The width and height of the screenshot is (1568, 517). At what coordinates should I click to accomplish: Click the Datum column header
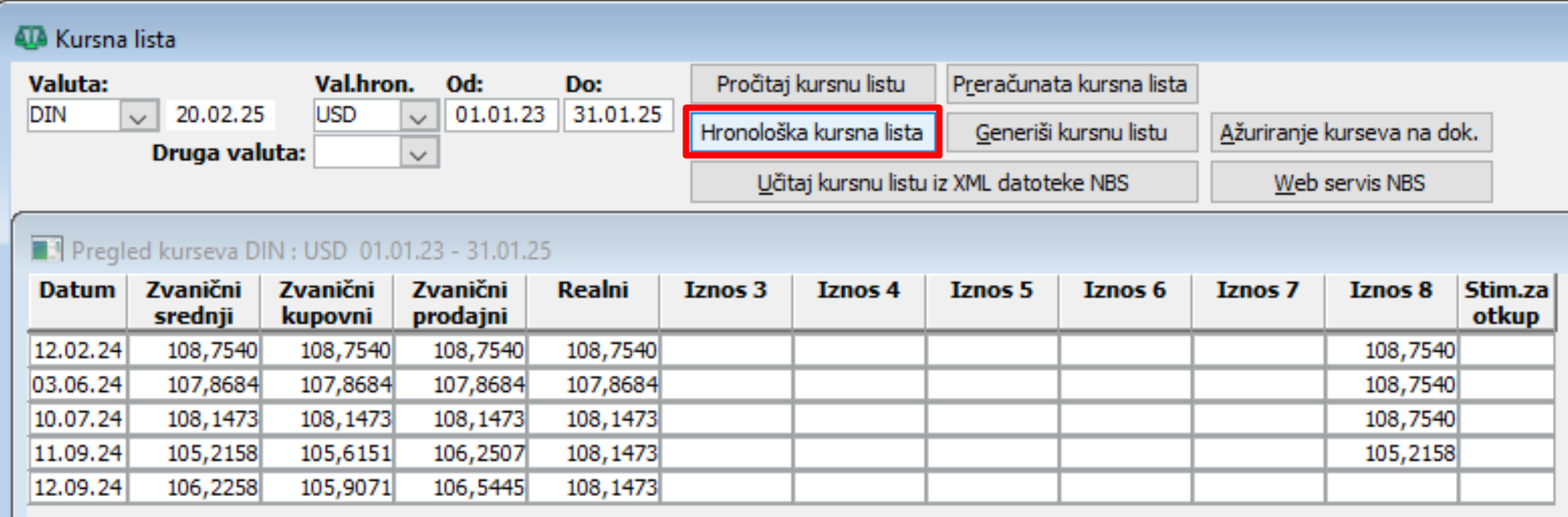point(77,302)
